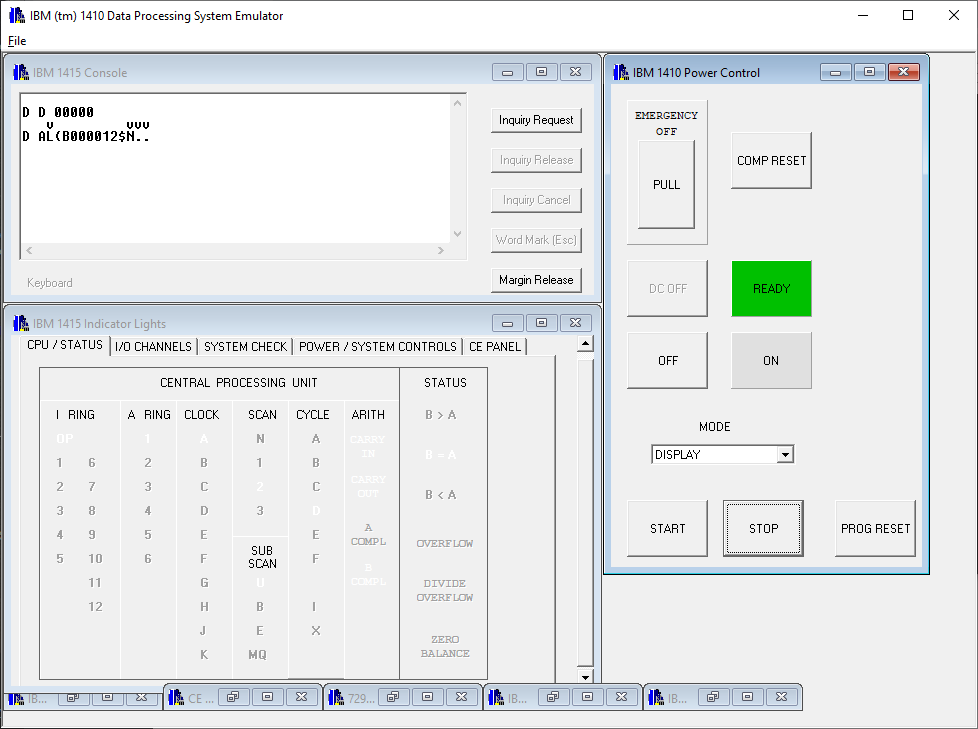Image resolution: width=978 pixels, height=729 pixels.
Task: Pull the EMERGENCY OFF switch
Action: 666,185
